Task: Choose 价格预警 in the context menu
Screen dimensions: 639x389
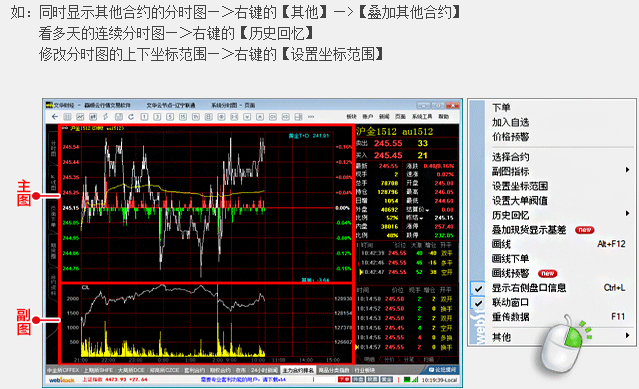Action: [x=511, y=137]
